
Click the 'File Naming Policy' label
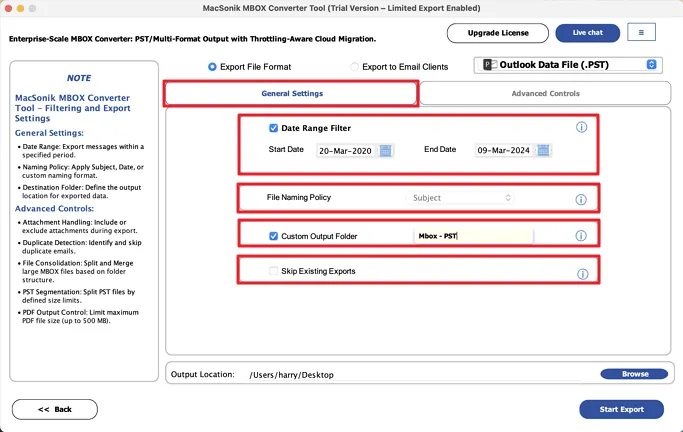[x=299, y=197]
